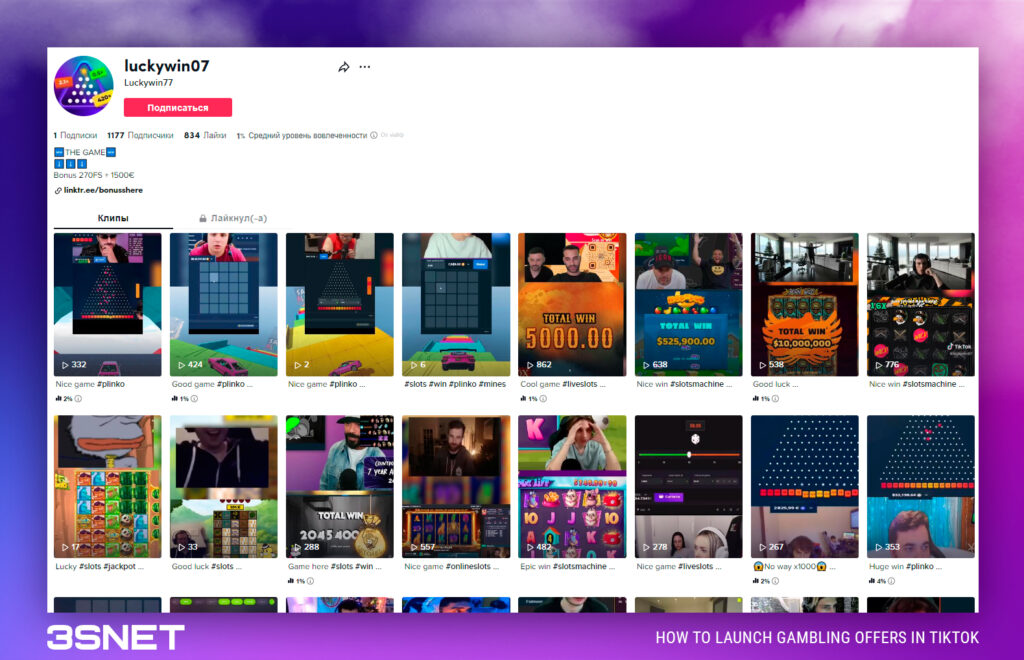Viewport: 1024px width, 660px height.
Task: Open the three-dot more options icon
Action: coord(364,66)
